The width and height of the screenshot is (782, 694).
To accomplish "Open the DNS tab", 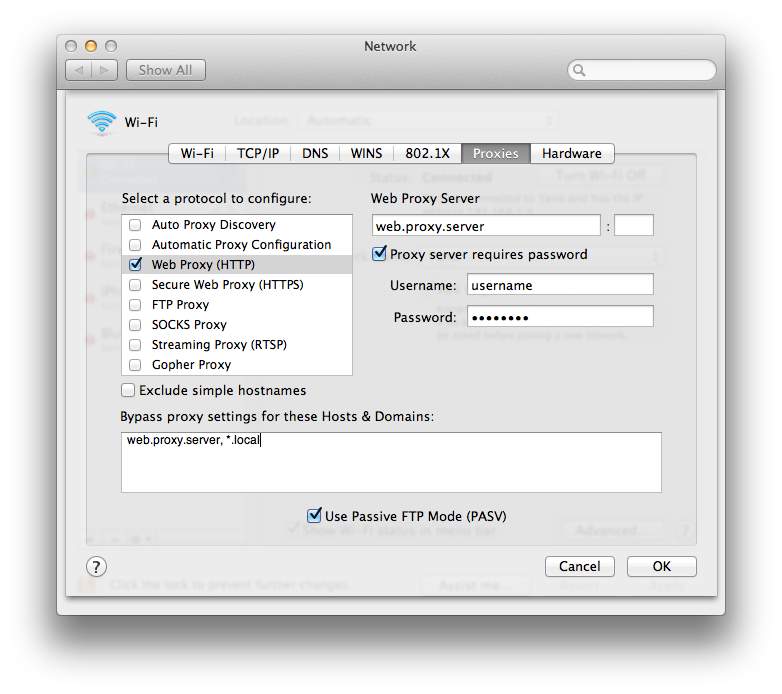I will 315,153.
